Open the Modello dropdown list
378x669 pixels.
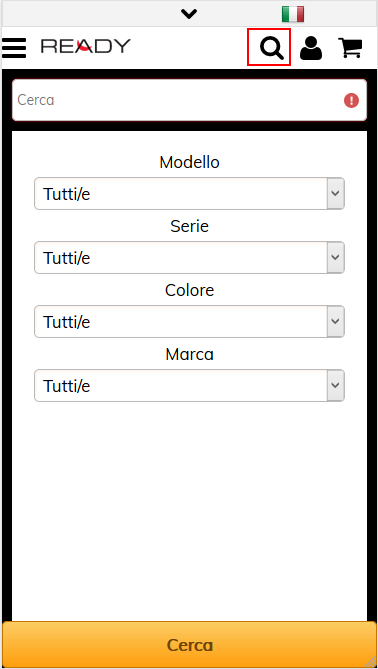point(189,194)
